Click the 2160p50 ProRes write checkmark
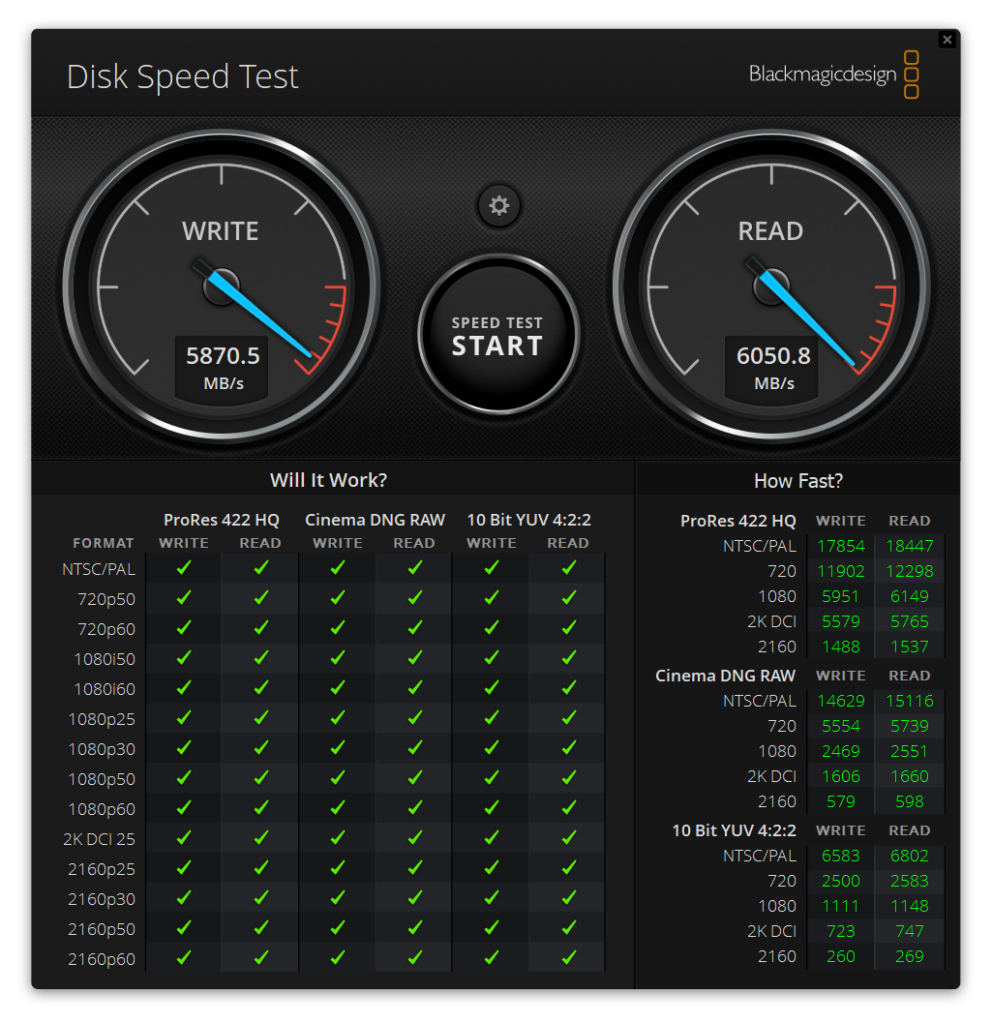The height and width of the screenshot is (1024, 992). click(184, 928)
